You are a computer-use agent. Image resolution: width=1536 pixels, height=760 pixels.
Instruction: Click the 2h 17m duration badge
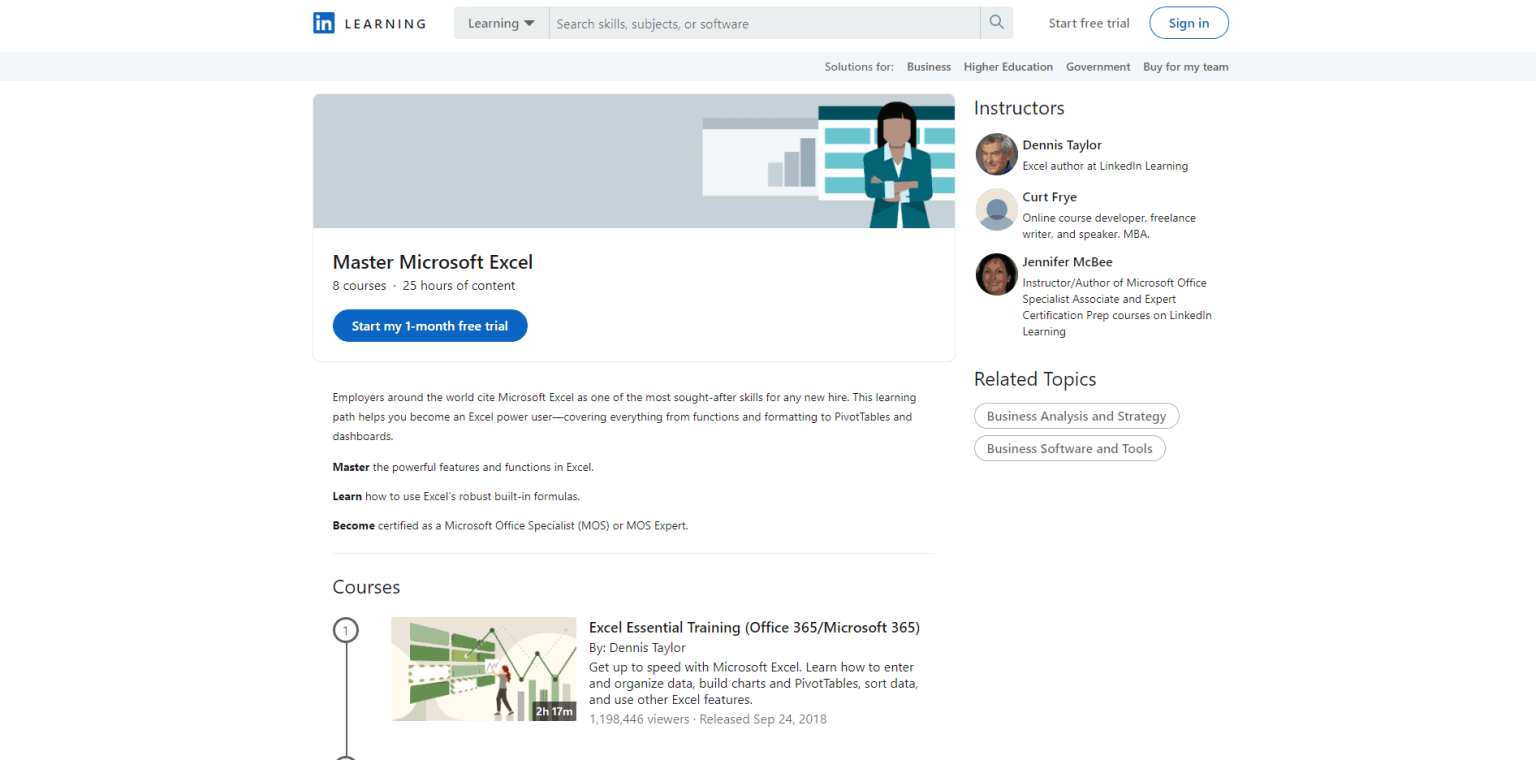tap(553, 711)
